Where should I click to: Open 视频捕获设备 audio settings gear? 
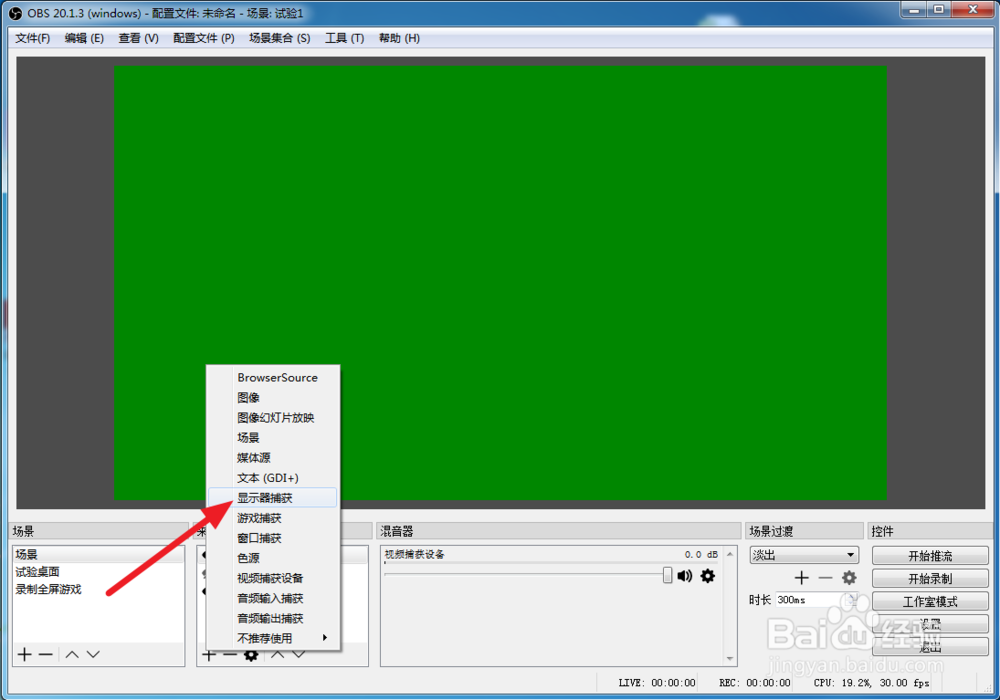pyautogui.click(x=708, y=576)
